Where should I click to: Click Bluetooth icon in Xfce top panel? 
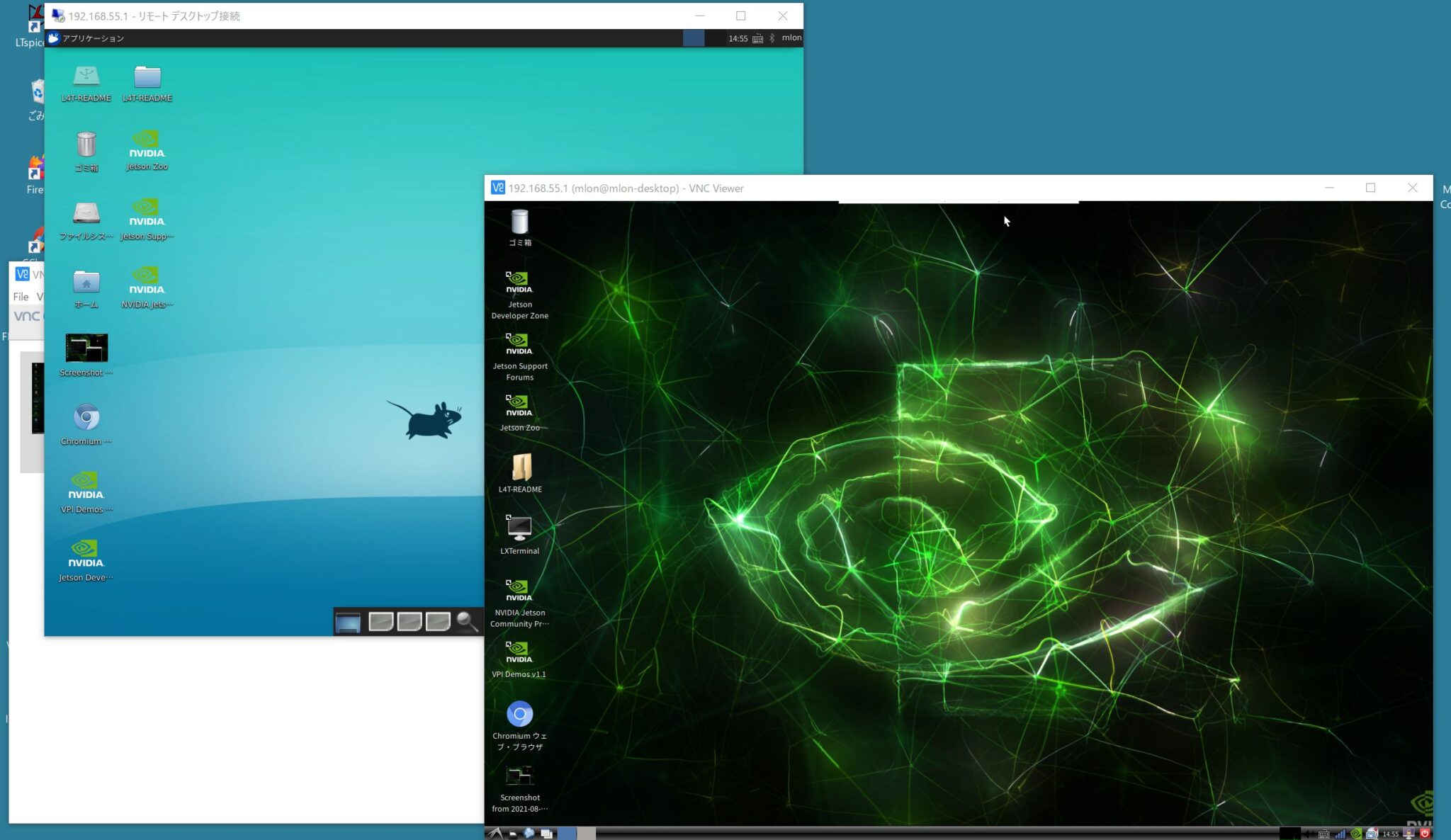[772, 38]
